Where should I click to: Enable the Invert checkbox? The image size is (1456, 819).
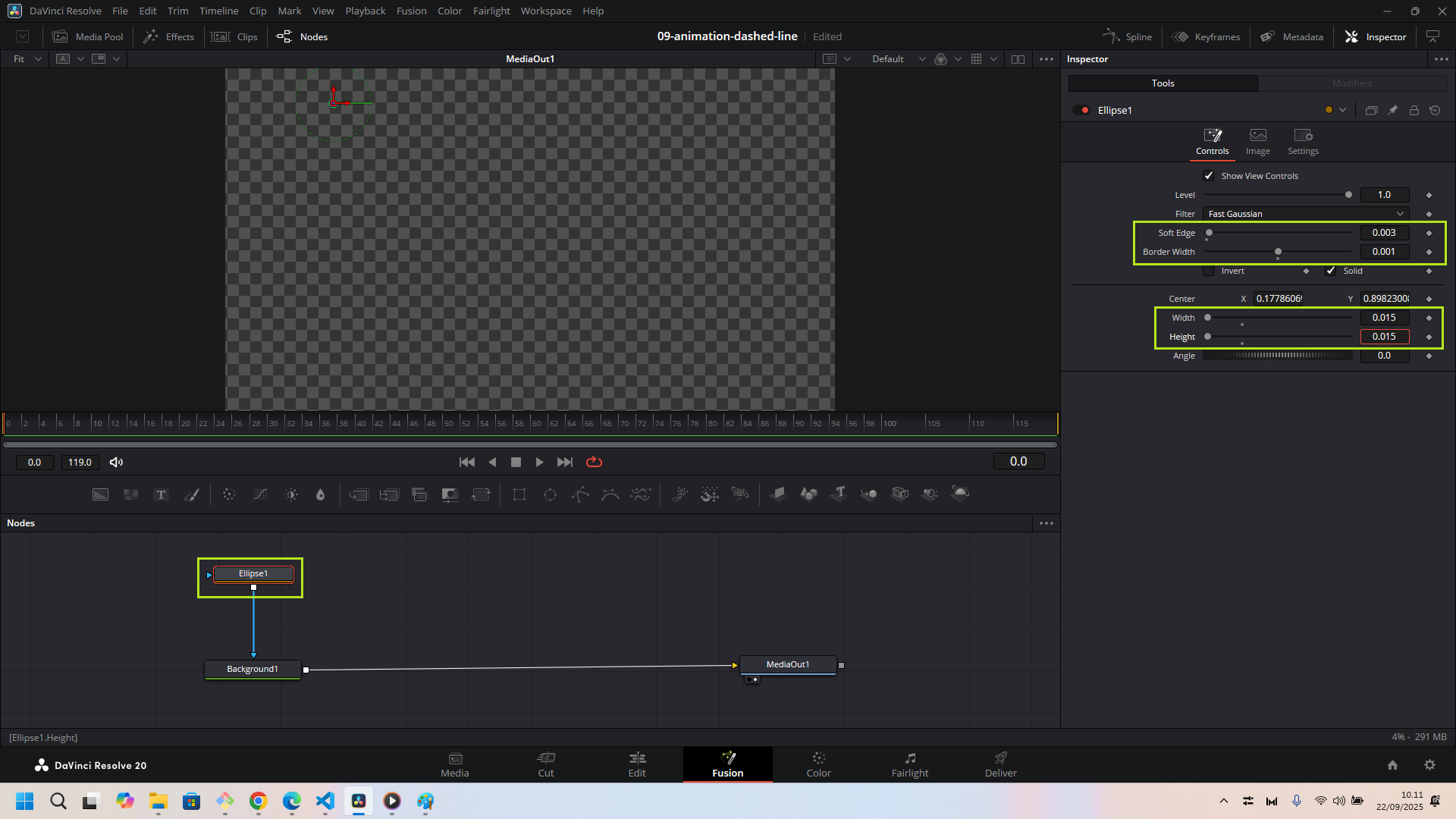1209,271
